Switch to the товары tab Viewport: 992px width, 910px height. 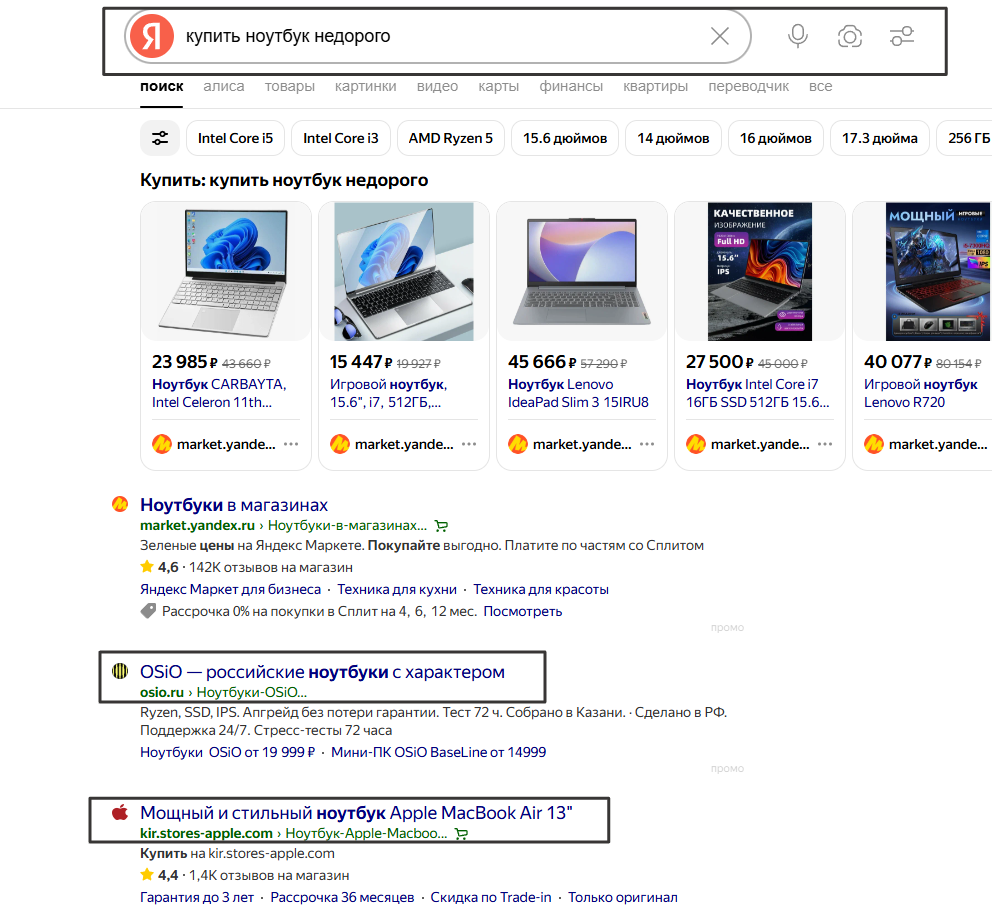[x=289, y=86]
